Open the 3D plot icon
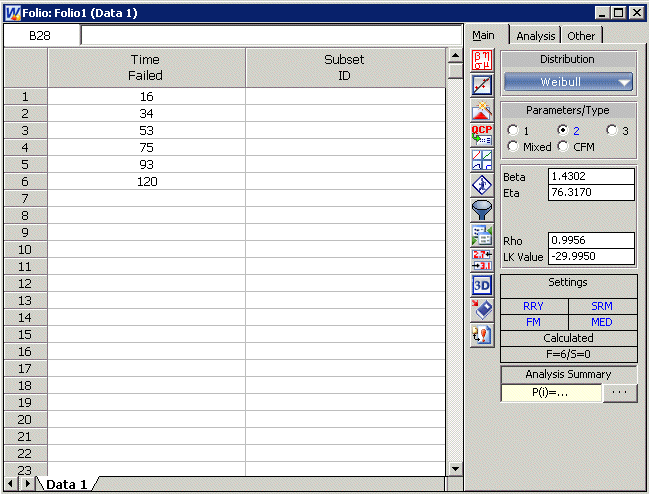649x494 pixels. (x=482, y=285)
